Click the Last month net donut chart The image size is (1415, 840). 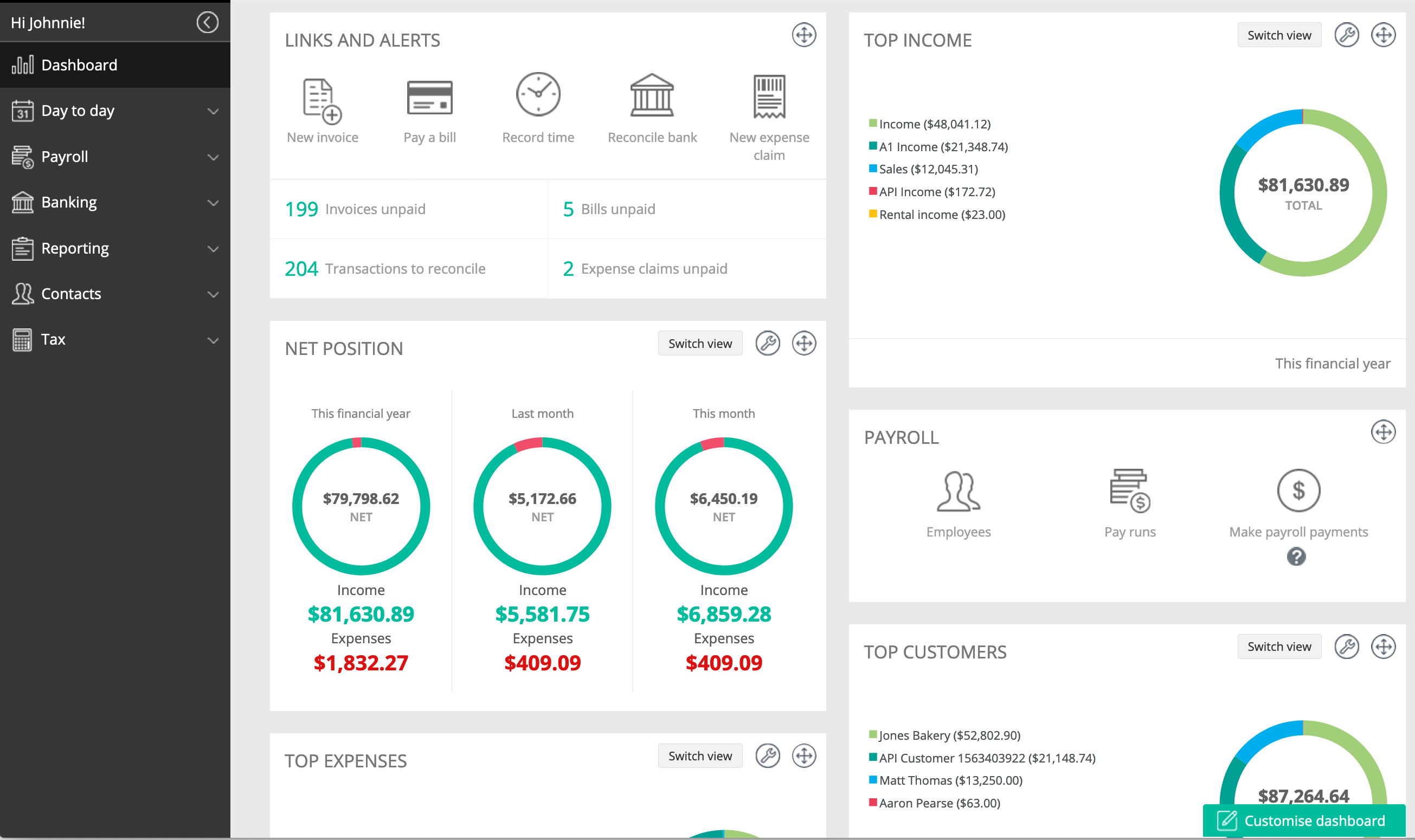tap(542, 506)
